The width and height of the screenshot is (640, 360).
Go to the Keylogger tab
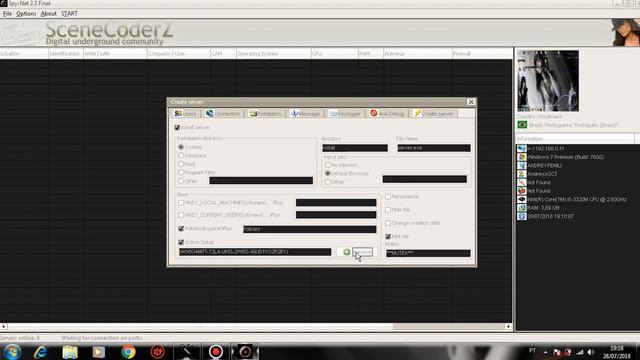coord(345,113)
